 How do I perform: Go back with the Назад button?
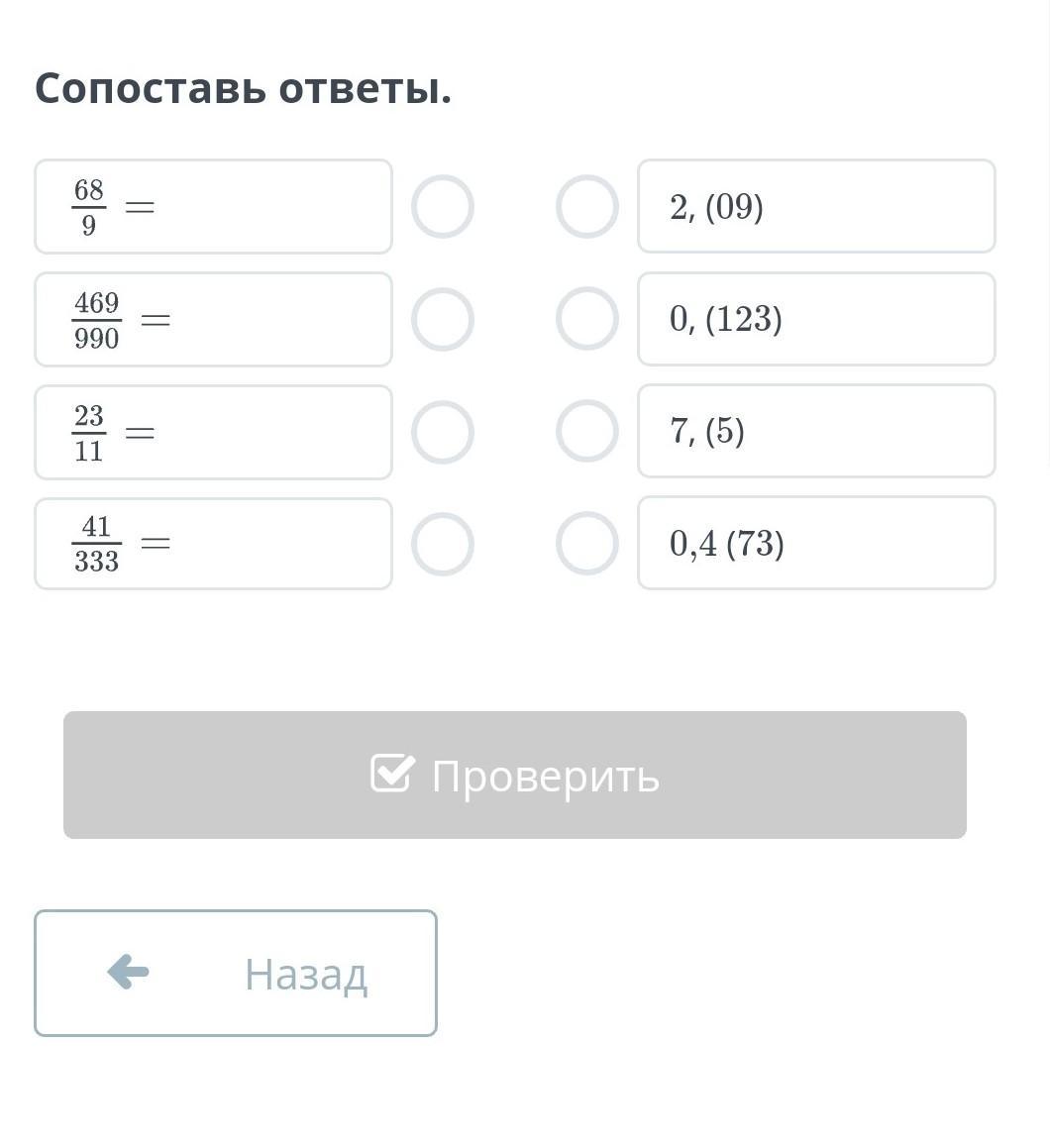coord(236,973)
